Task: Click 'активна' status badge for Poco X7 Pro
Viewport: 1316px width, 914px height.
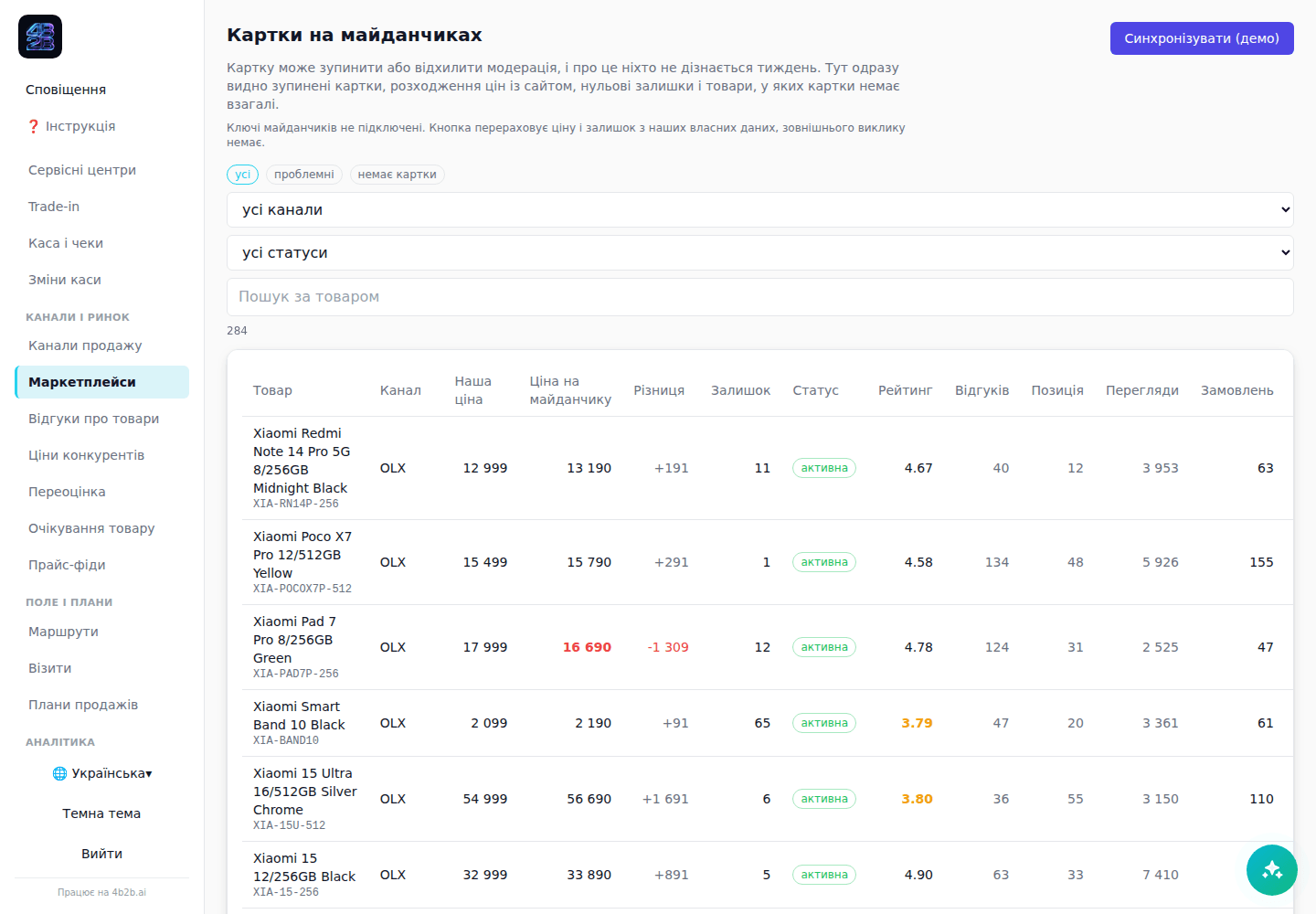Action: pyautogui.click(x=824, y=562)
